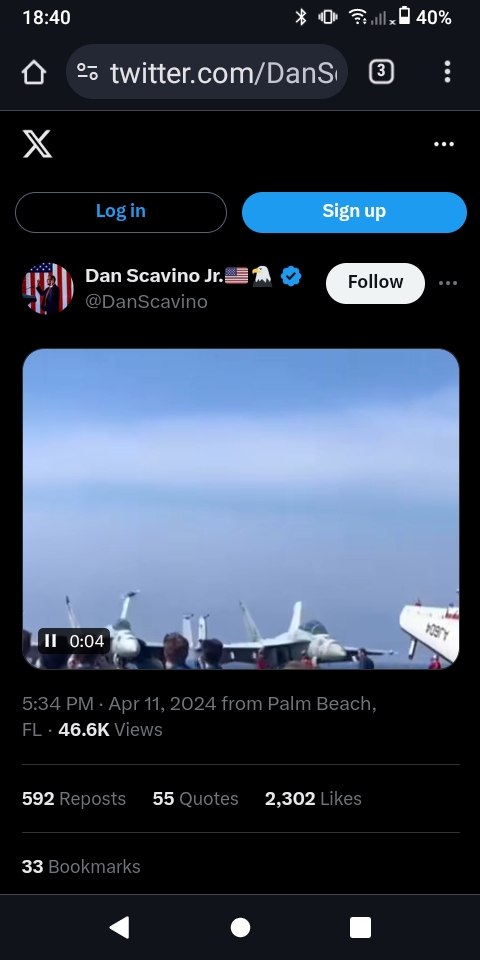Tap the Log in button
Viewport: 480px width, 960px height.
(121, 212)
